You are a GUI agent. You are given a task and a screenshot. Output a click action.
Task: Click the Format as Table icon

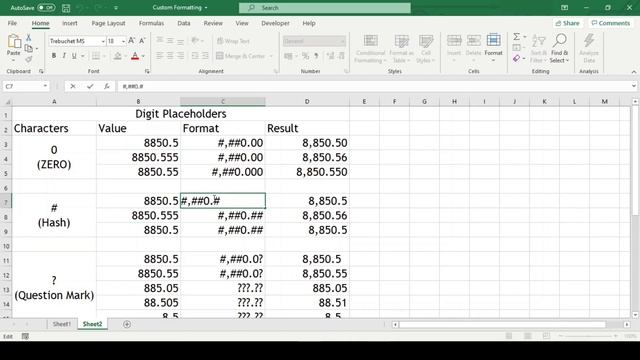coord(401,41)
